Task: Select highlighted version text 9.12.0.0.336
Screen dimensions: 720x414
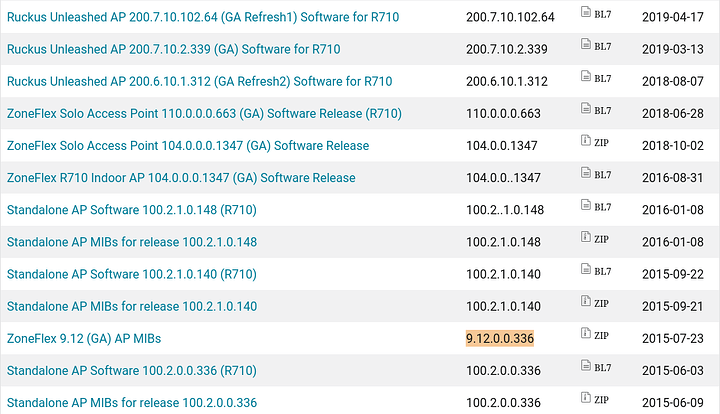Action: (500, 338)
